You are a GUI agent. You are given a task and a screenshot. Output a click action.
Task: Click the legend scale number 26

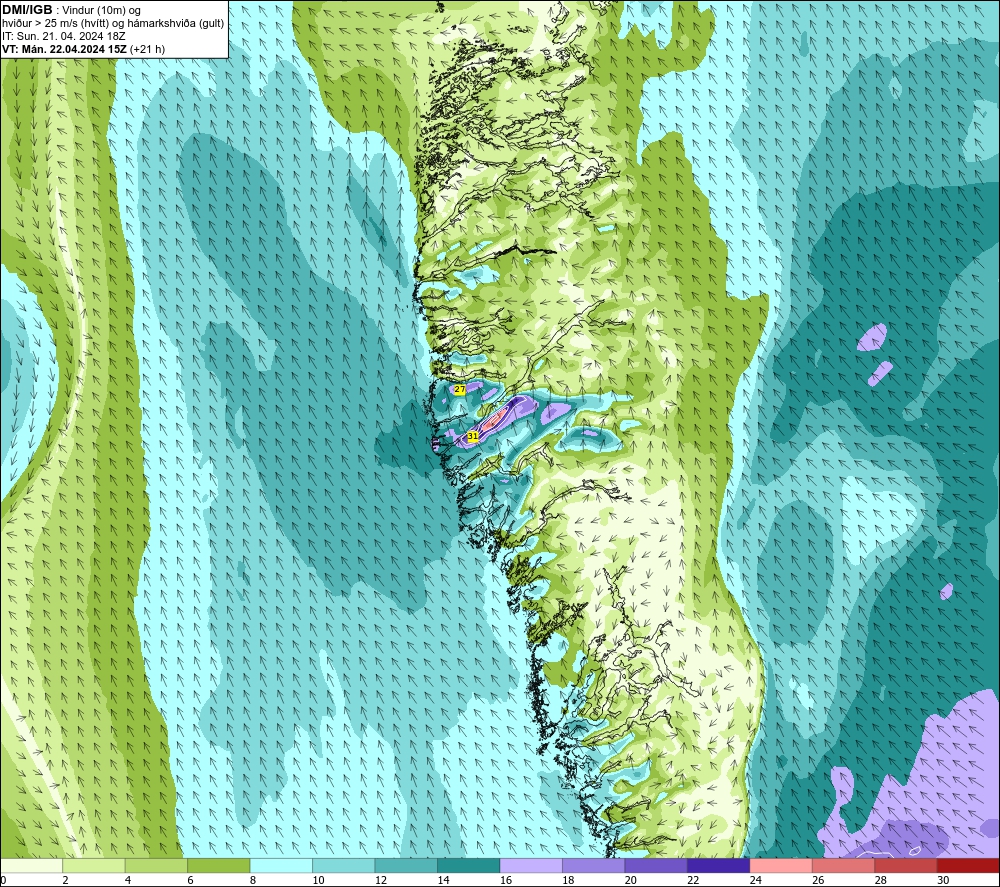click(x=818, y=880)
